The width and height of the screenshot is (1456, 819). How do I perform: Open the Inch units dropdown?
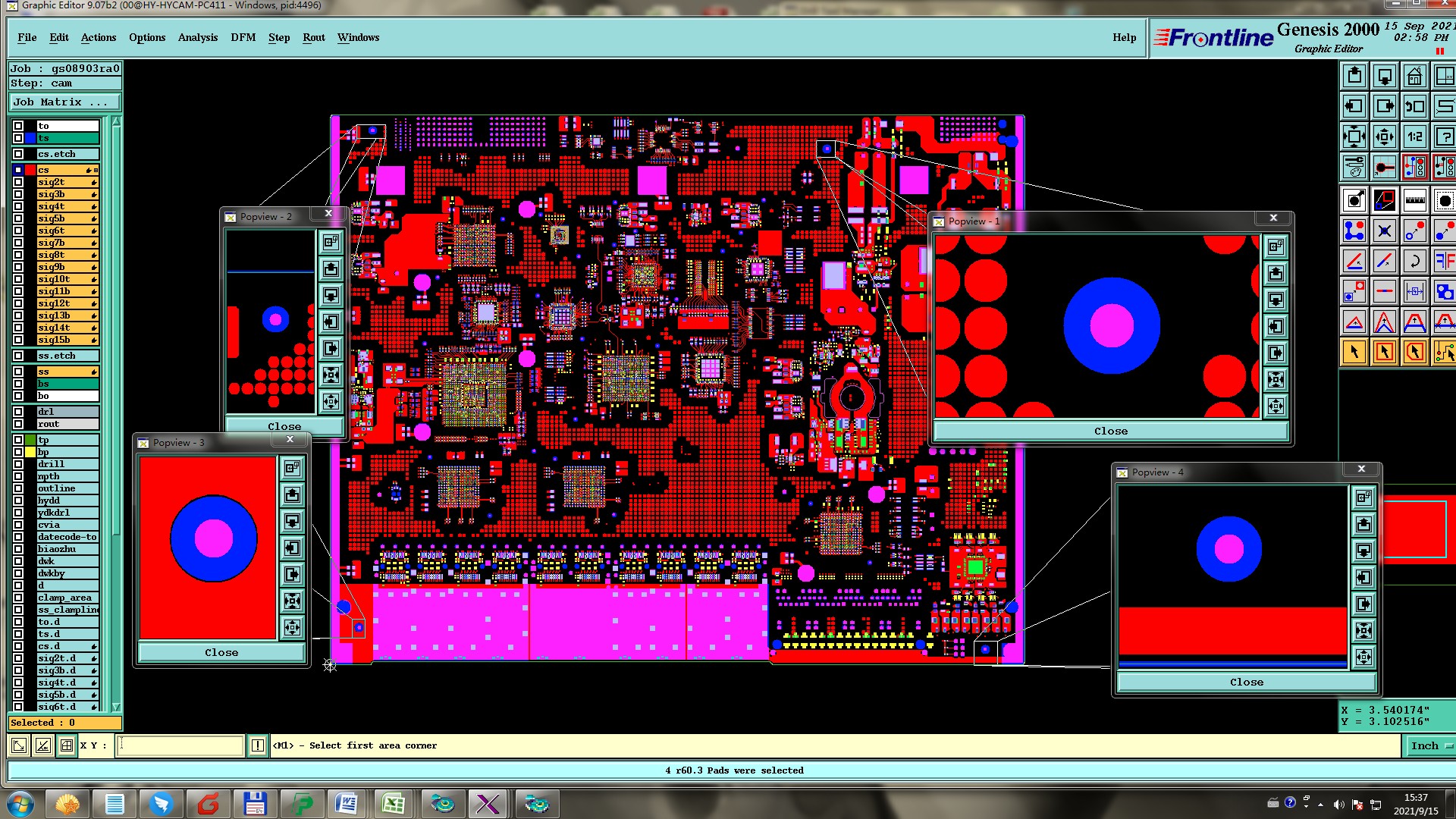(x=1431, y=746)
